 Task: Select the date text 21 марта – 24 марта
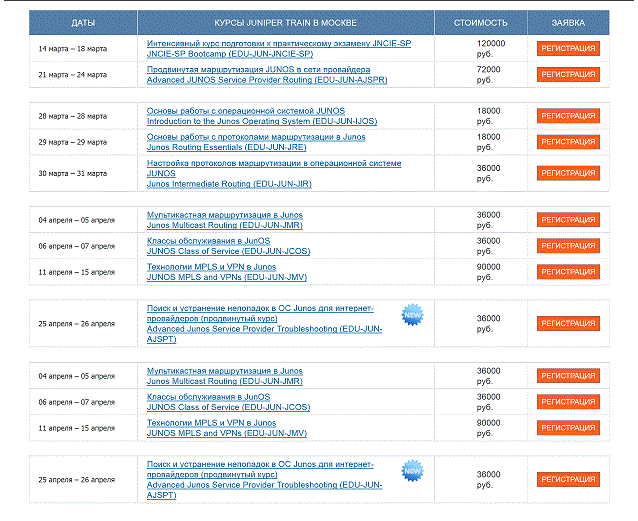pos(73,75)
